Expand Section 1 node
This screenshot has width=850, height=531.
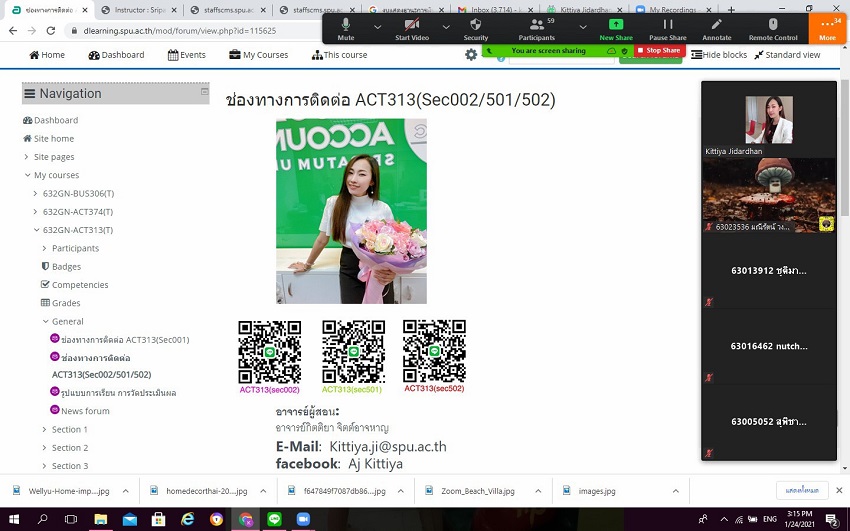click(x=44, y=429)
